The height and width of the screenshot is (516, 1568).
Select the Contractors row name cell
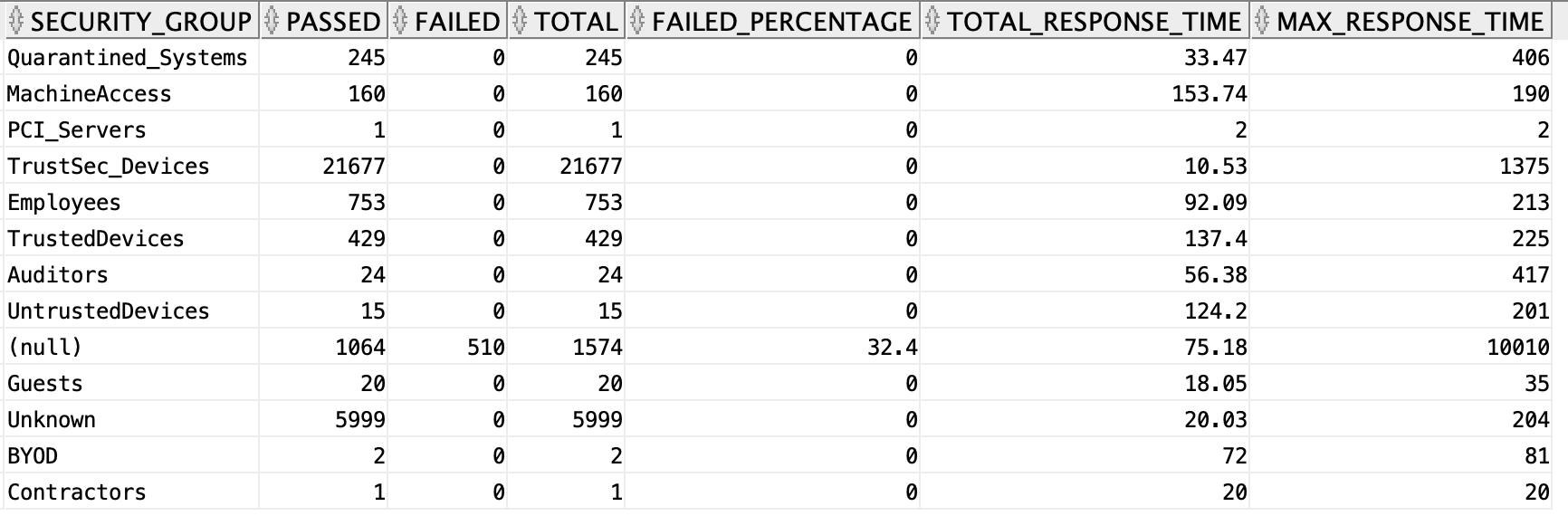pos(131,492)
